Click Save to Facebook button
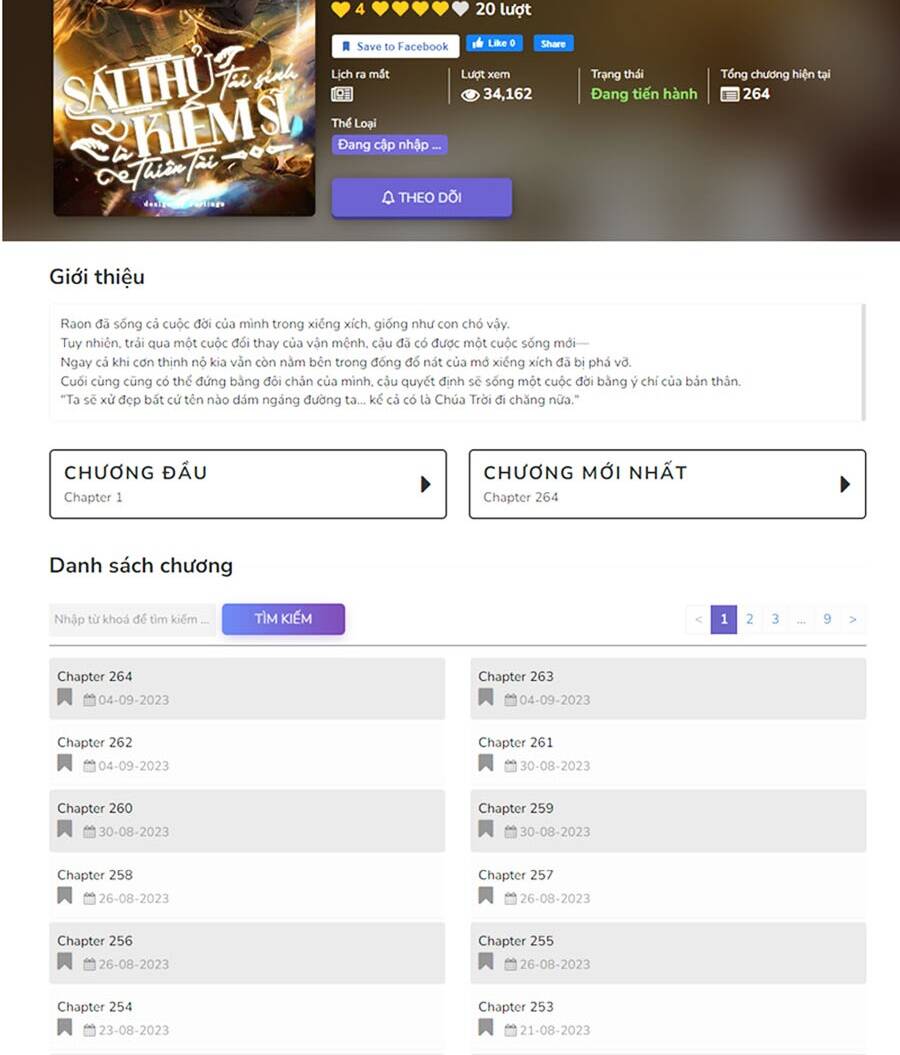The width and height of the screenshot is (900, 1055). pos(395,46)
